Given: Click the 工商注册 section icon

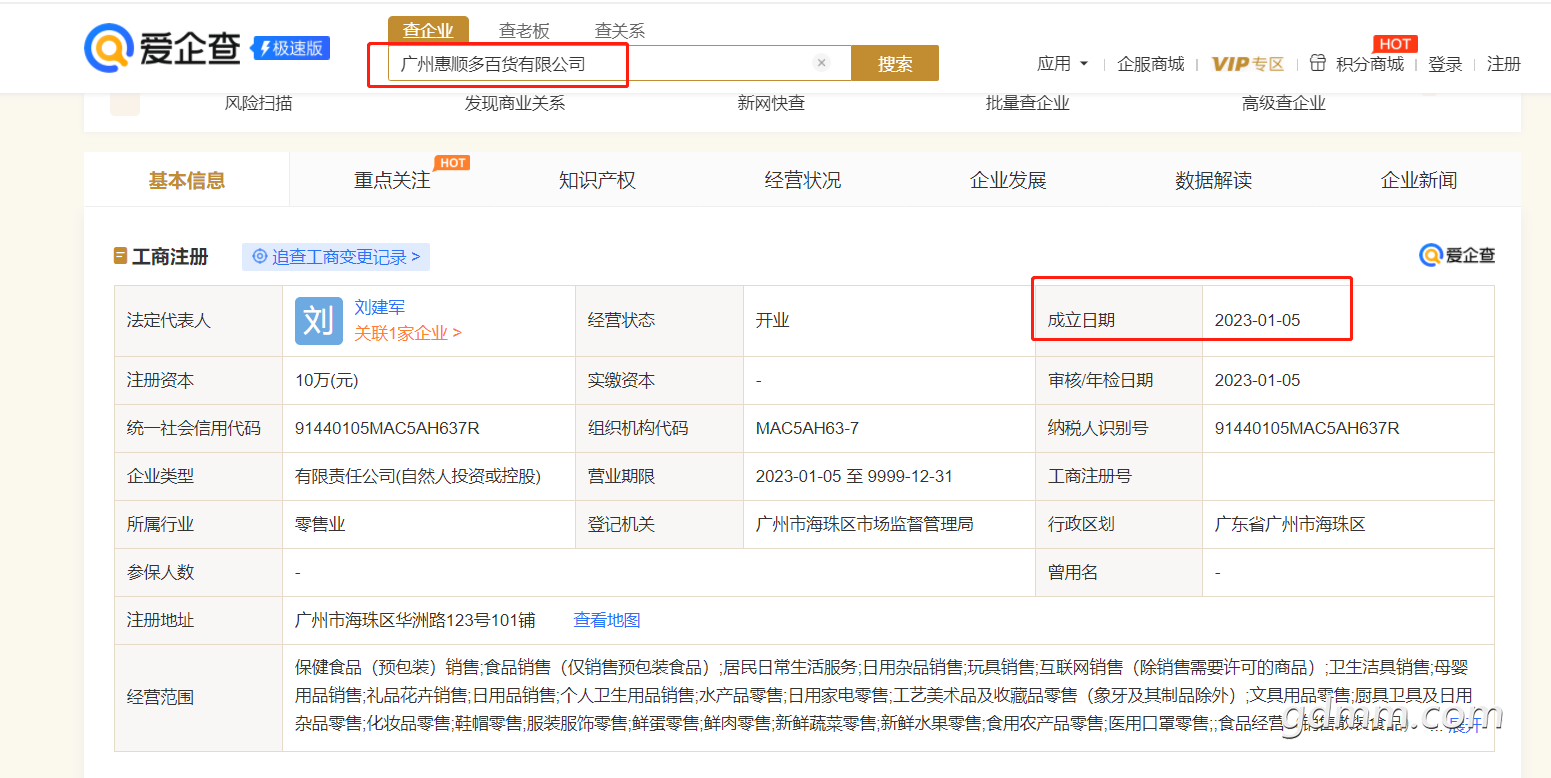Looking at the screenshot, I should pos(120,256).
